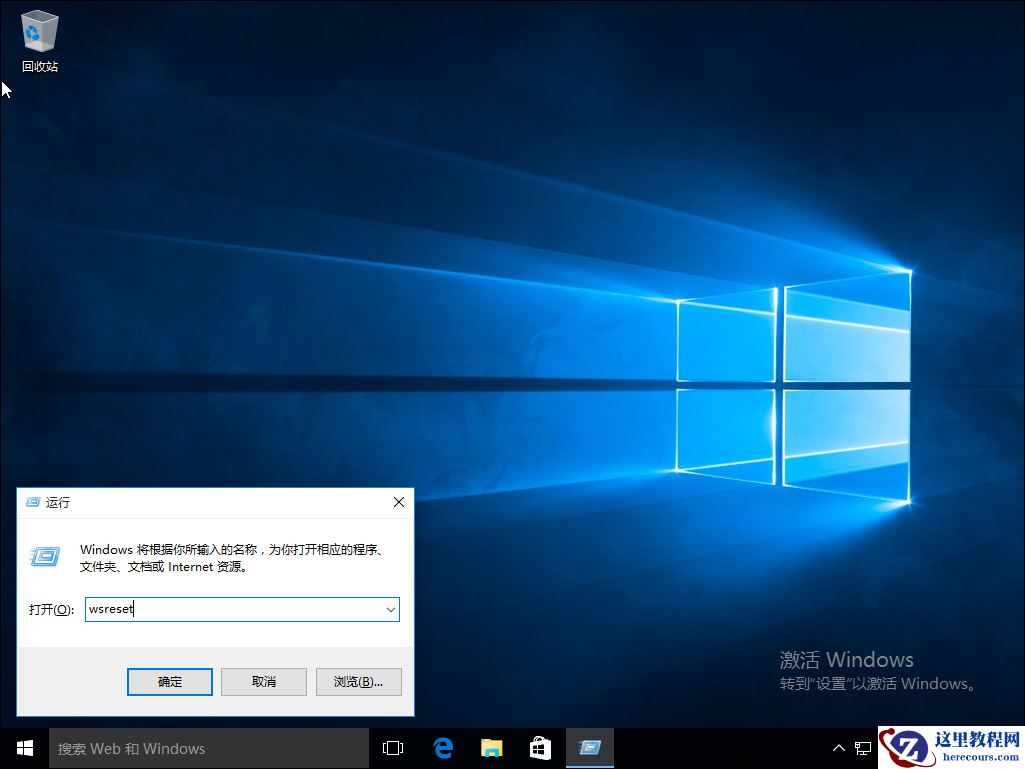Click the network icon in the system tray
The width and height of the screenshot is (1025, 769).
point(862,748)
